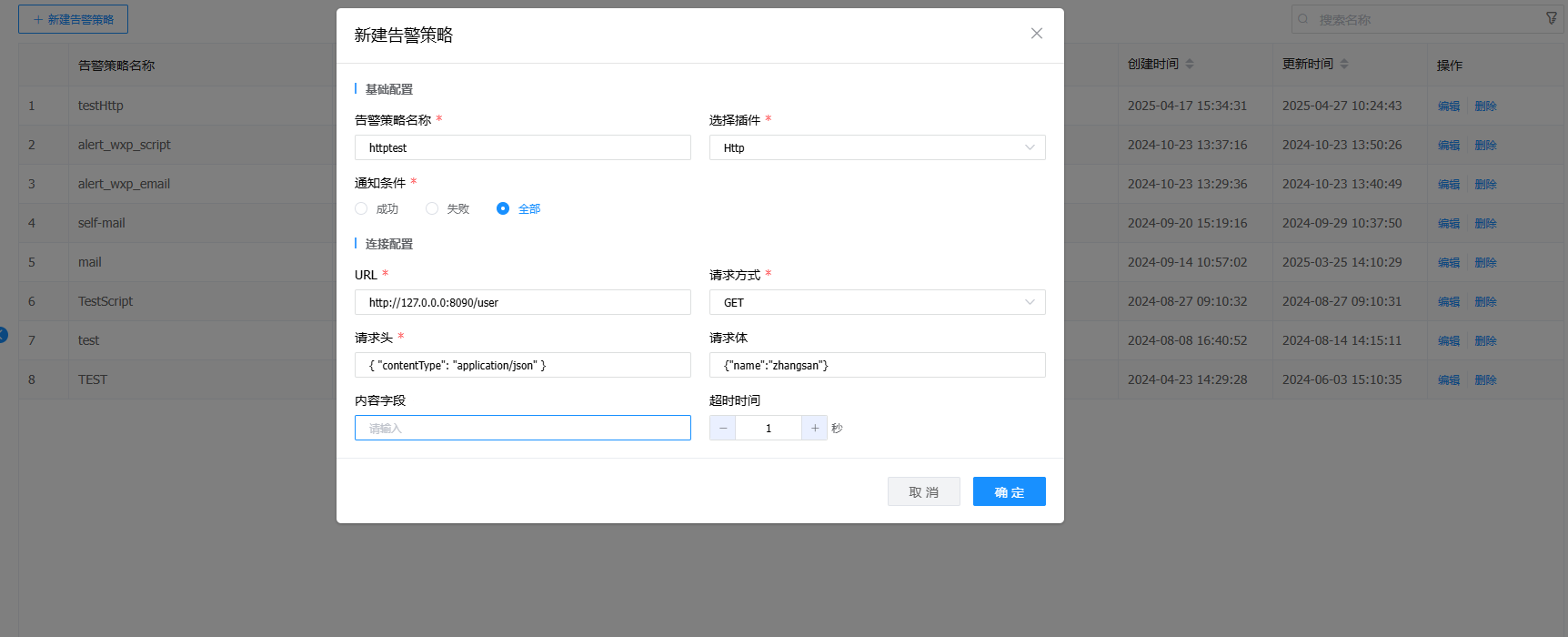Screen dimensions: 1568x637
Task: Sort by 更新时间 column arrows
Action: click(1344, 64)
